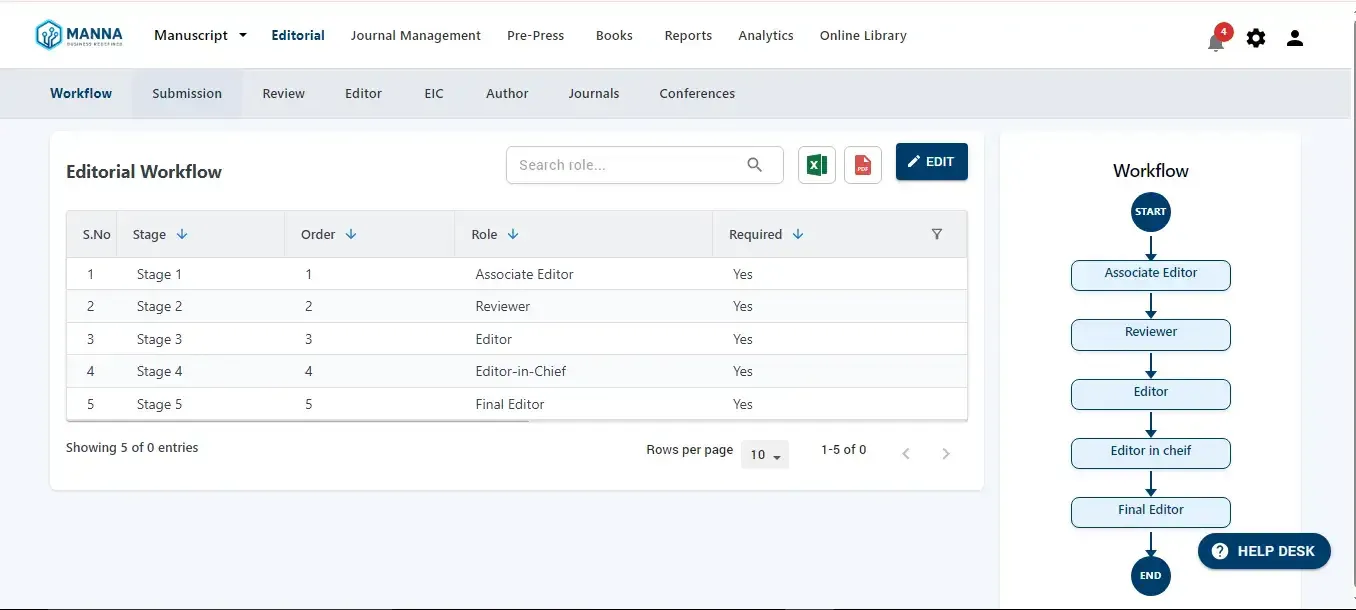Click Yes in Stage 5 row

[x=742, y=404]
